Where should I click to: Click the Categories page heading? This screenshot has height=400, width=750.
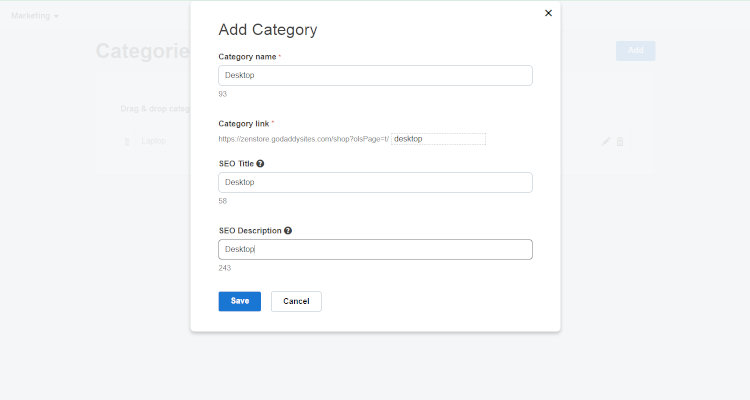tap(142, 51)
